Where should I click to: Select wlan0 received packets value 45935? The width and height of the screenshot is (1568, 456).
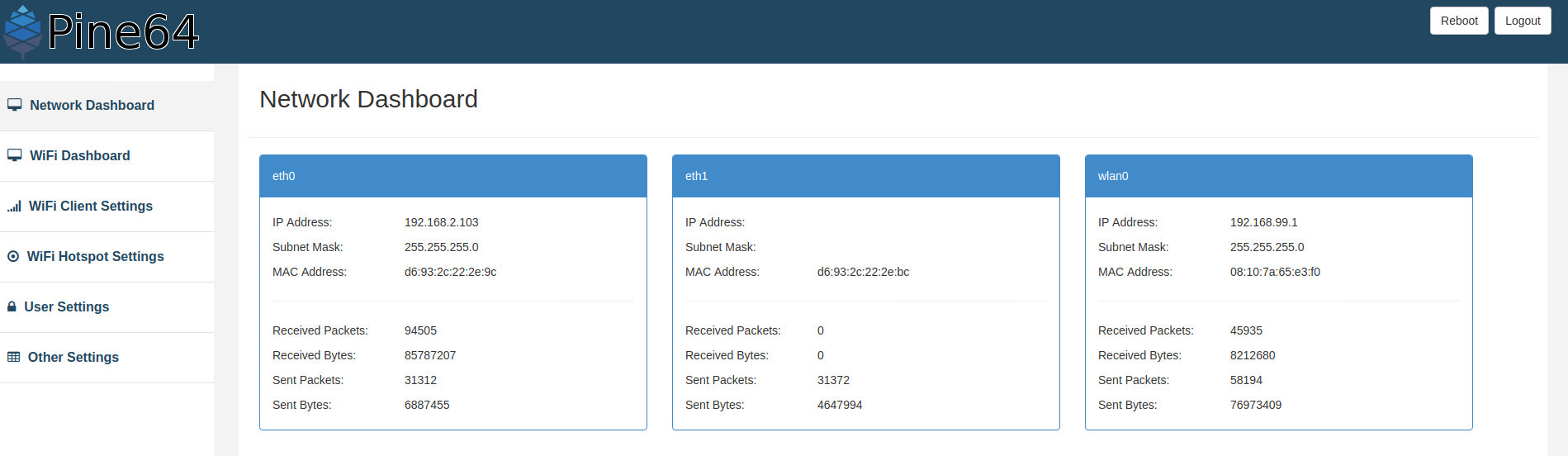coord(1246,330)
